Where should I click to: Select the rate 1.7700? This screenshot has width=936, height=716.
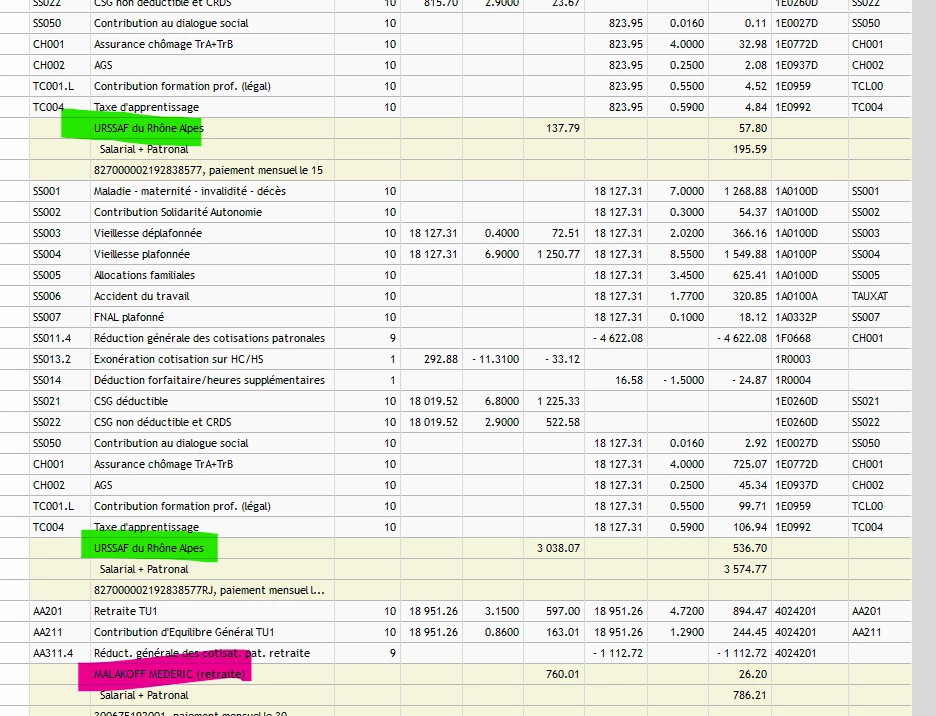pyautogui.click(x=687, y=296)
